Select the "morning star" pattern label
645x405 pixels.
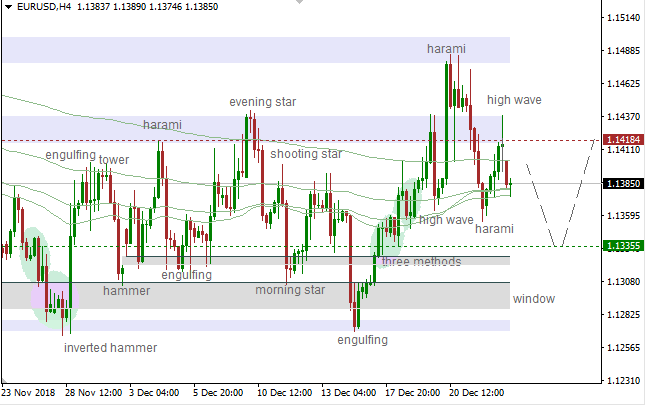pos(290,291)
